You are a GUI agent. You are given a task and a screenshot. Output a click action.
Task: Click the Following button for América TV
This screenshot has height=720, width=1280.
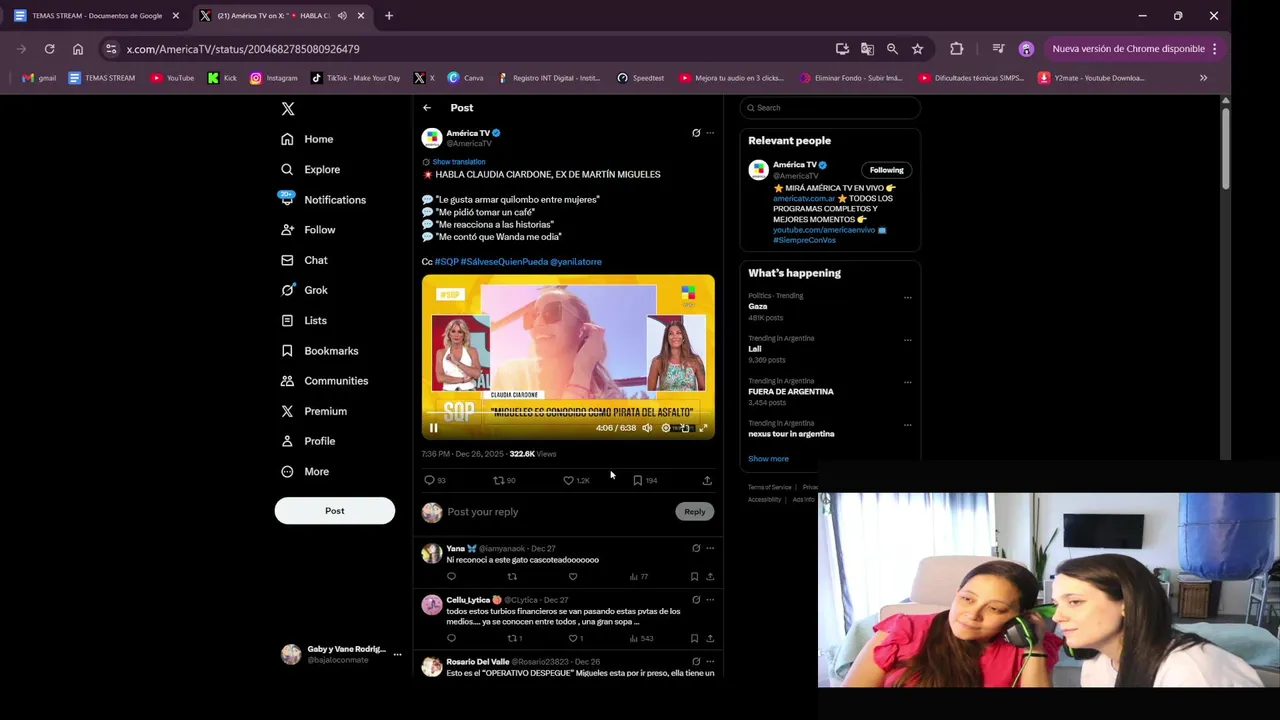(x=886, y=170)
